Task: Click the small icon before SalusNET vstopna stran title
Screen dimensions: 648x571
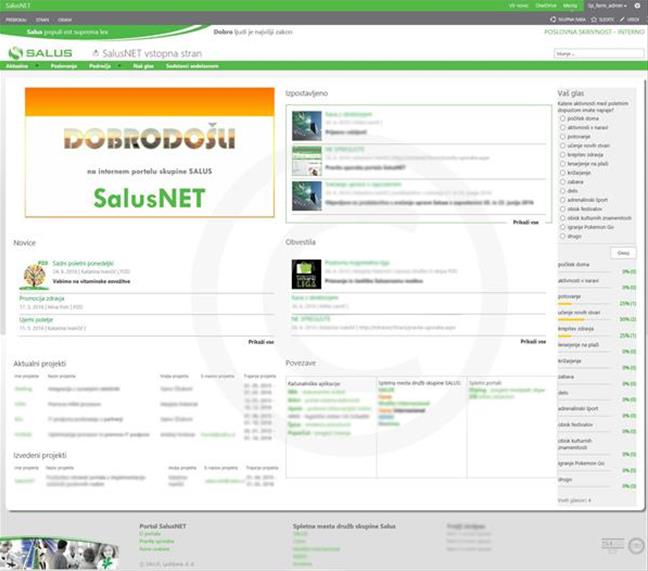Action: click(95, 53)
